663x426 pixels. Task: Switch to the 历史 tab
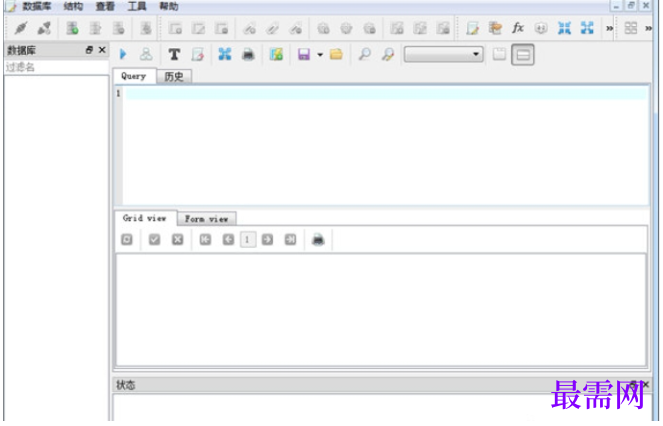tap(174, 77)
